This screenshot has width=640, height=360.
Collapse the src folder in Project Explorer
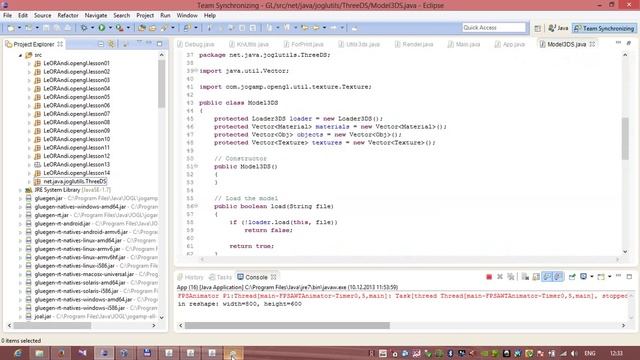click(20, 55)
